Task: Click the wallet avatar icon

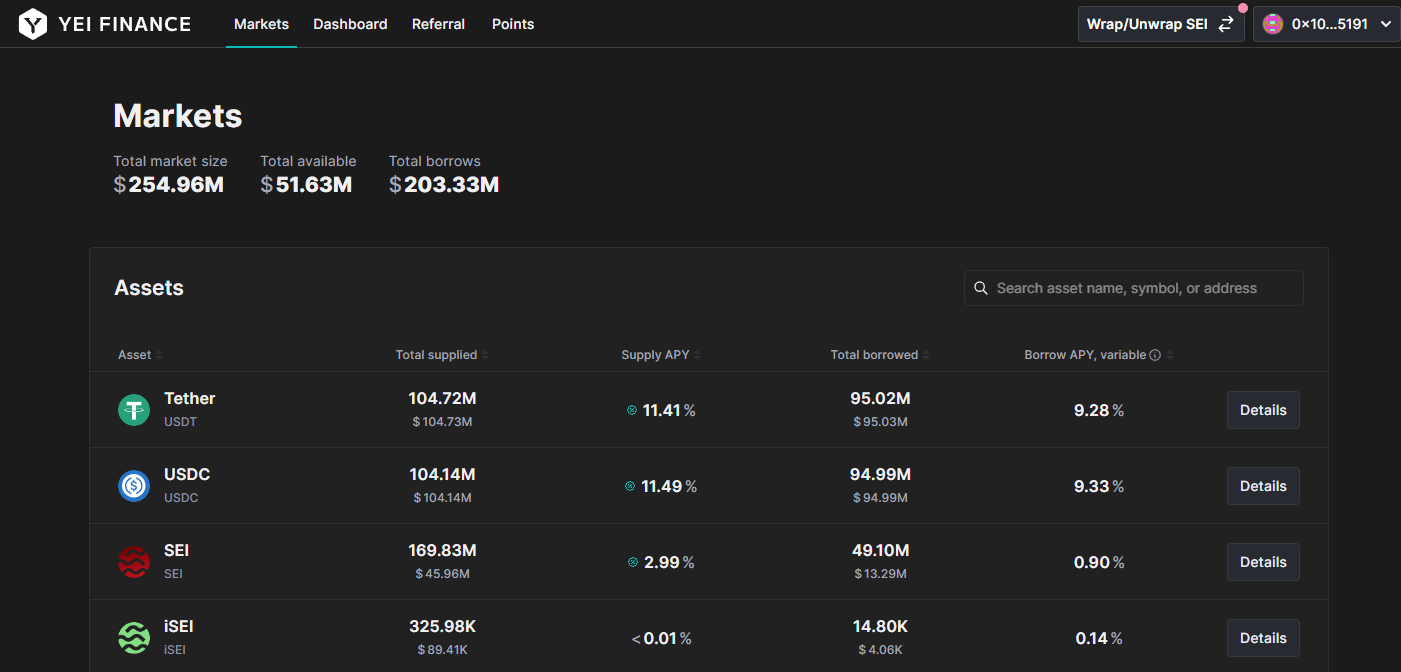Action: click(1273, 24)
